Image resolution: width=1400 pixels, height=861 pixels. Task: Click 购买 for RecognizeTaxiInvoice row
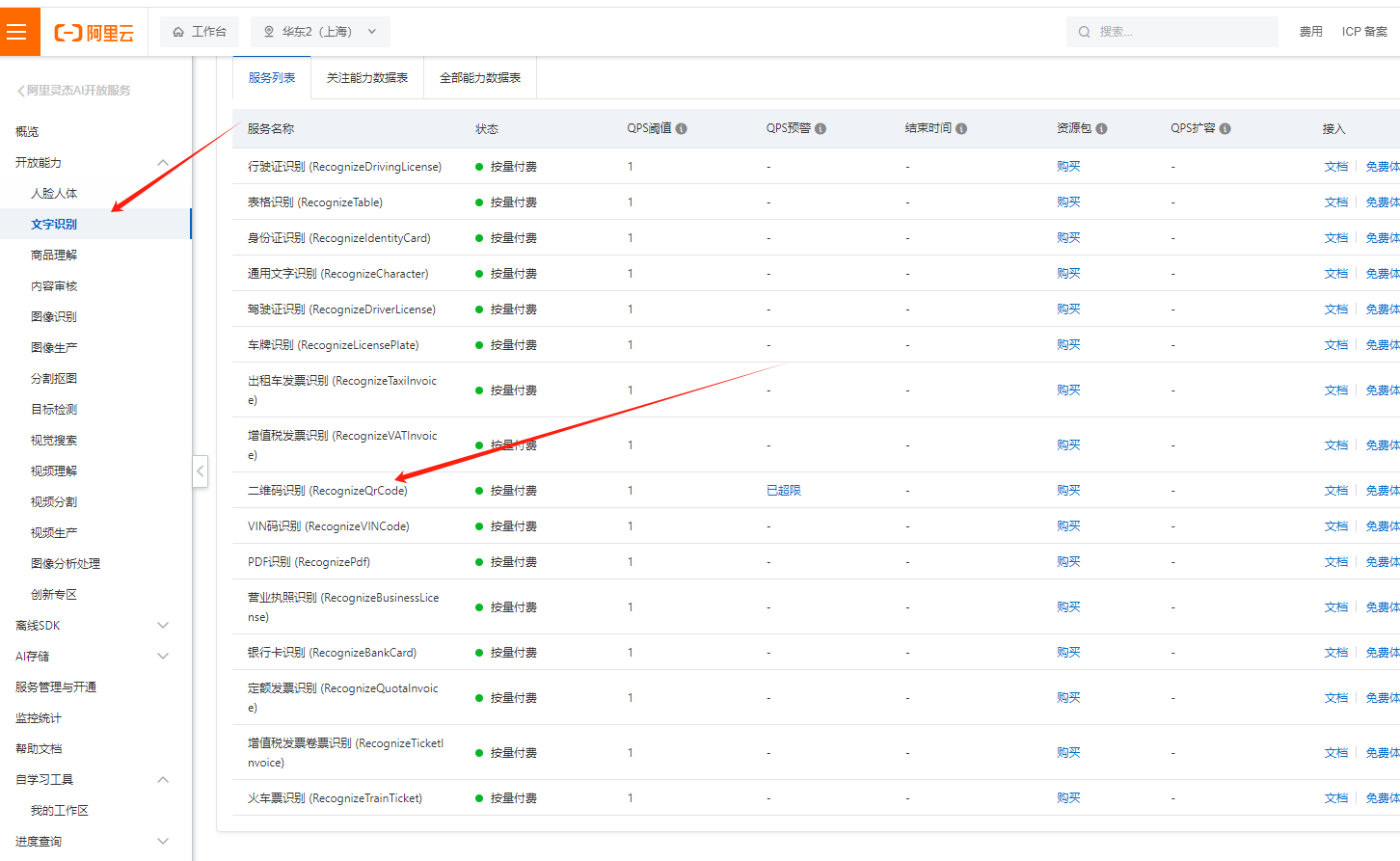point(1068,390)
